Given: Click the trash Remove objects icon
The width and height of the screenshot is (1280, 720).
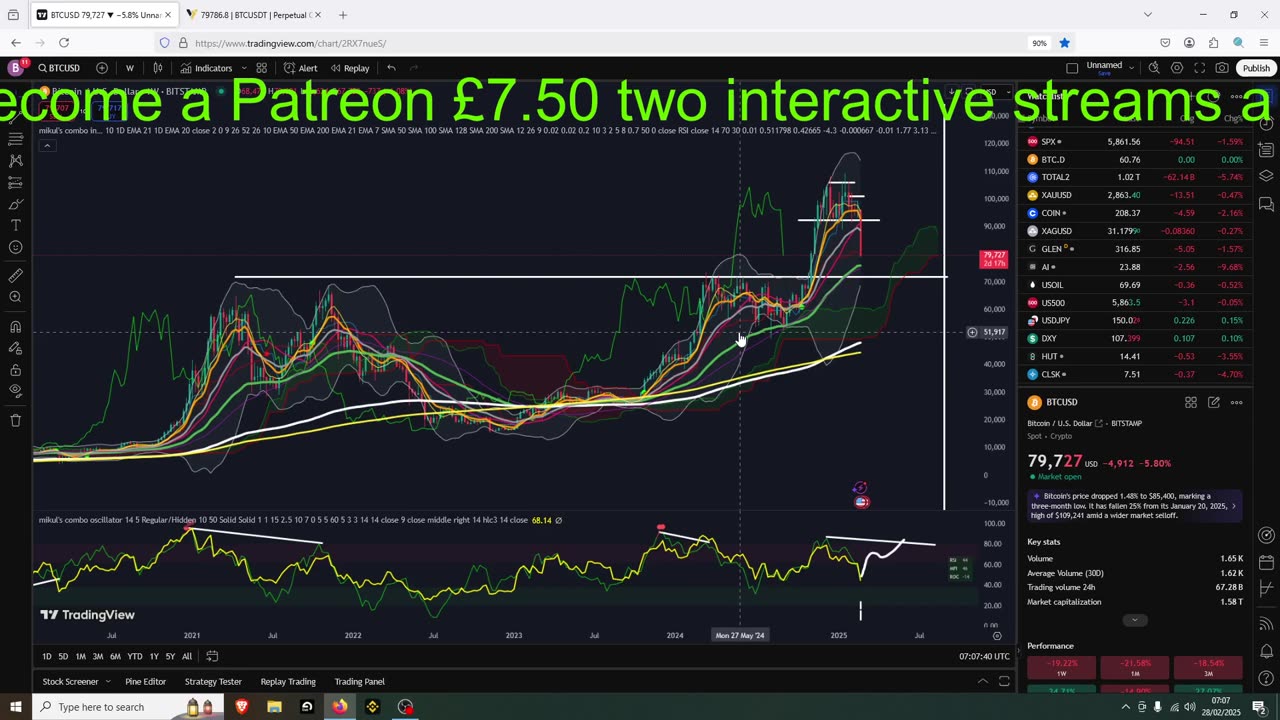Looking at the screenshot, I should coord(15,420).
